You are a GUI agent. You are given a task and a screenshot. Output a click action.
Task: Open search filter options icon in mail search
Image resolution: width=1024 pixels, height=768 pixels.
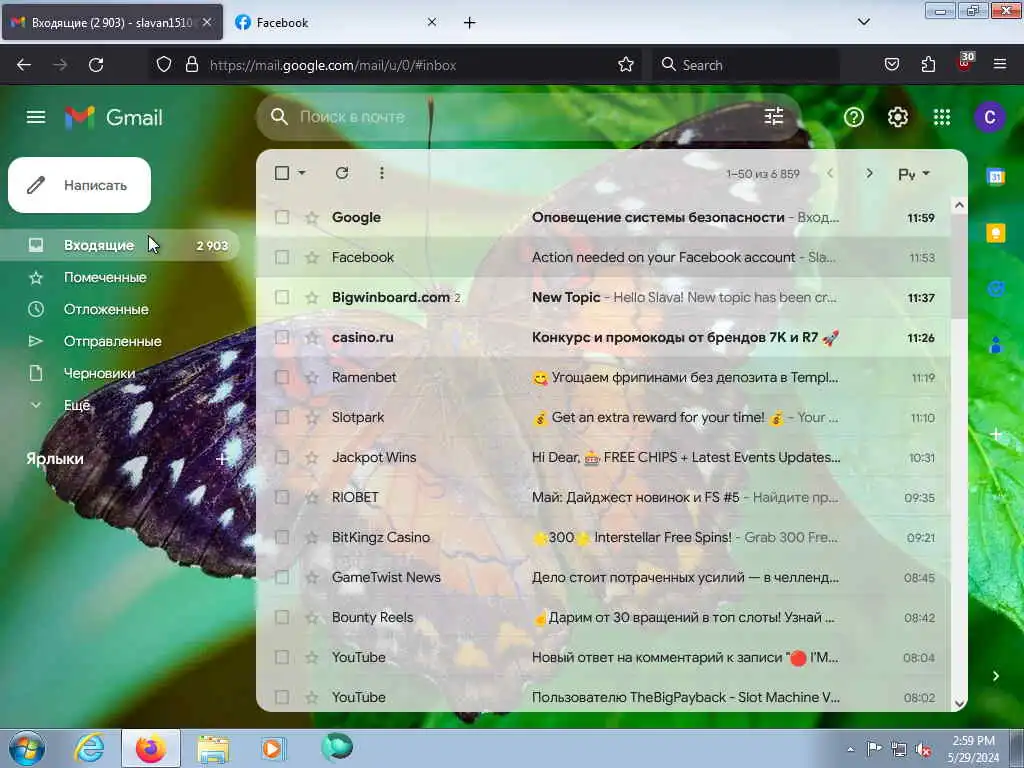click(x=774, y=117)
